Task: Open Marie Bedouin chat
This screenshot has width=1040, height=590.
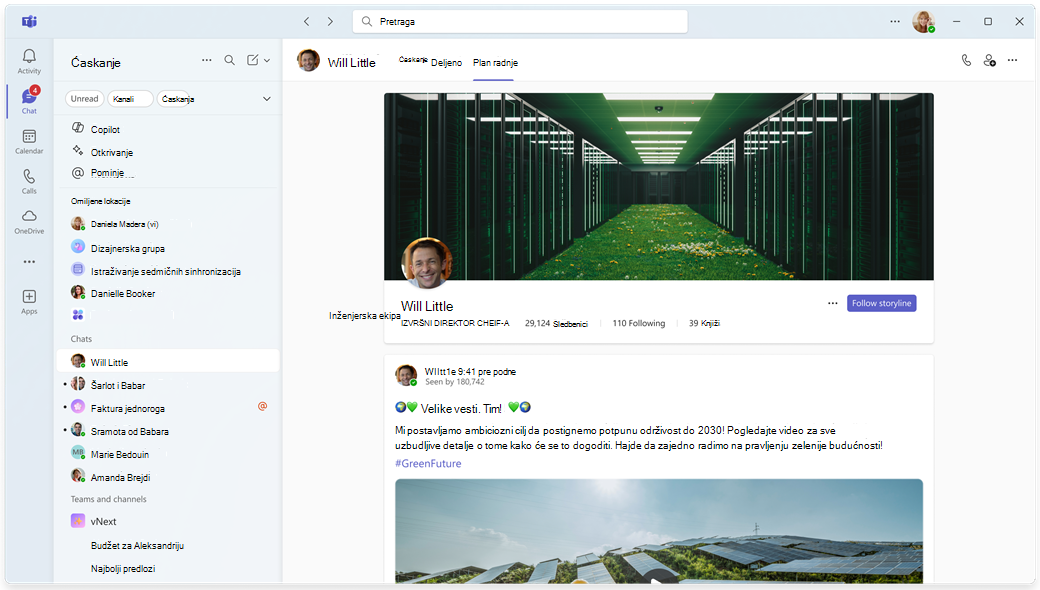Action: 168,454
